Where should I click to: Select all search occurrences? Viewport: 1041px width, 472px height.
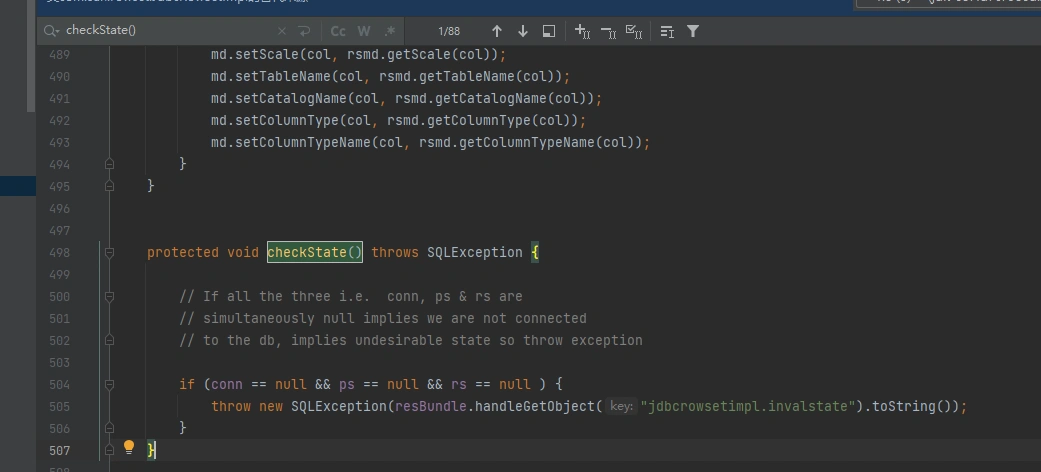tap(633, 31)
